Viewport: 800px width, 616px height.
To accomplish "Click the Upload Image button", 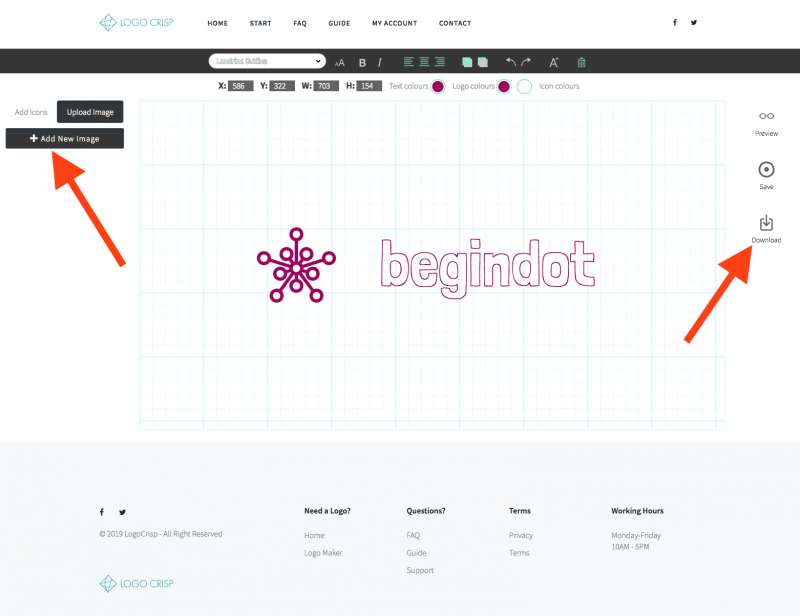I will tap(90, 112).
